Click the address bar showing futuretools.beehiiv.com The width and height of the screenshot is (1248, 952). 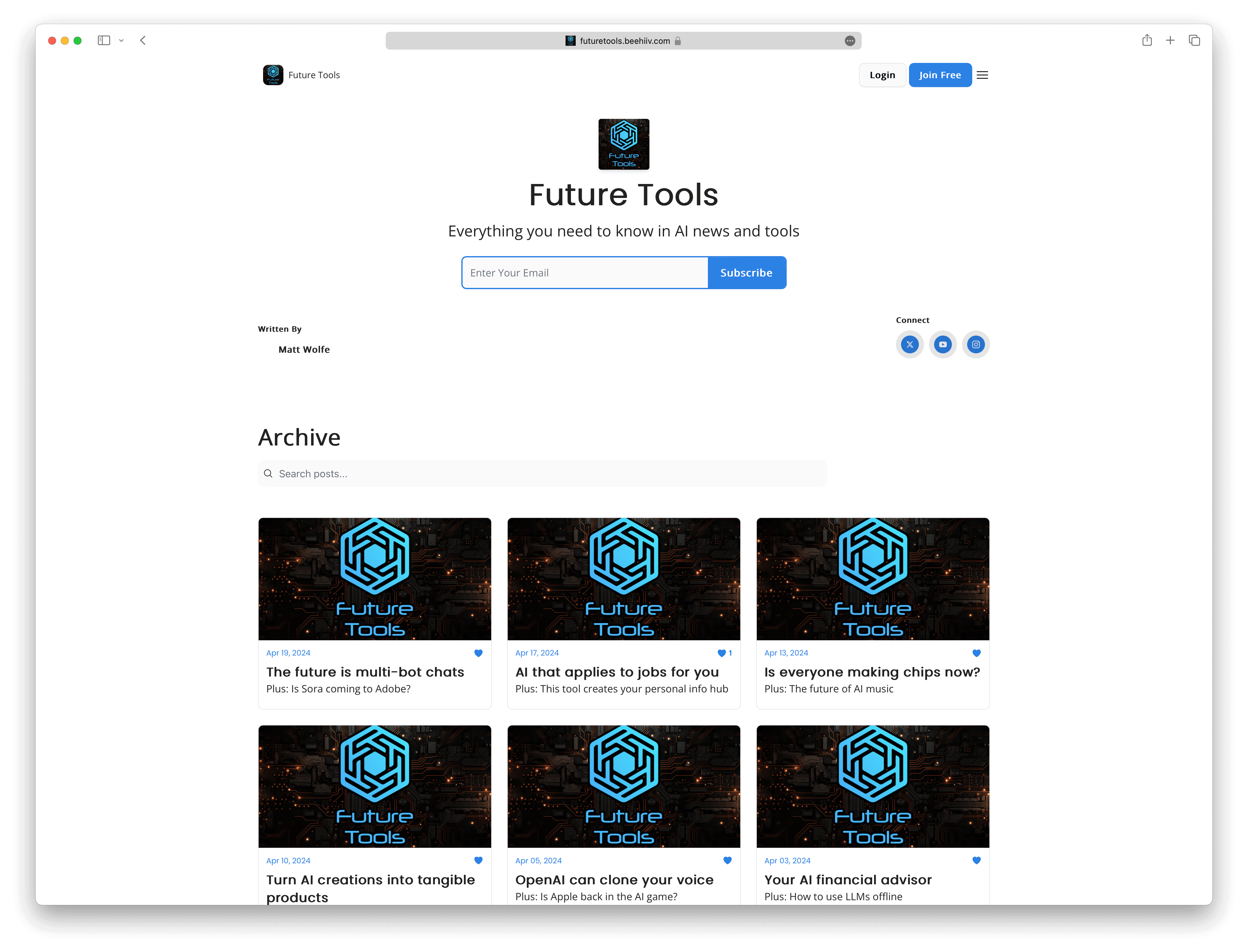pos(623,41)
